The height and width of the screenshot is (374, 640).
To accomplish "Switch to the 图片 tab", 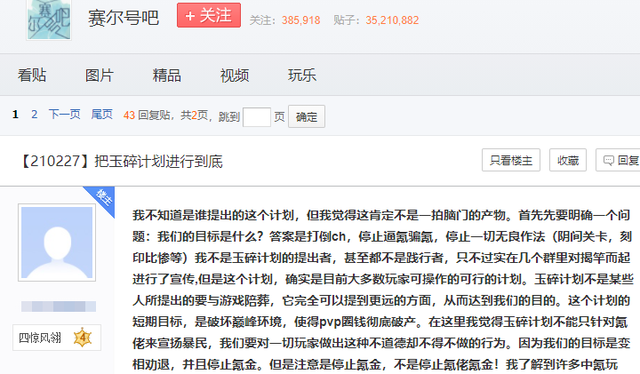I will coord(99,75).
